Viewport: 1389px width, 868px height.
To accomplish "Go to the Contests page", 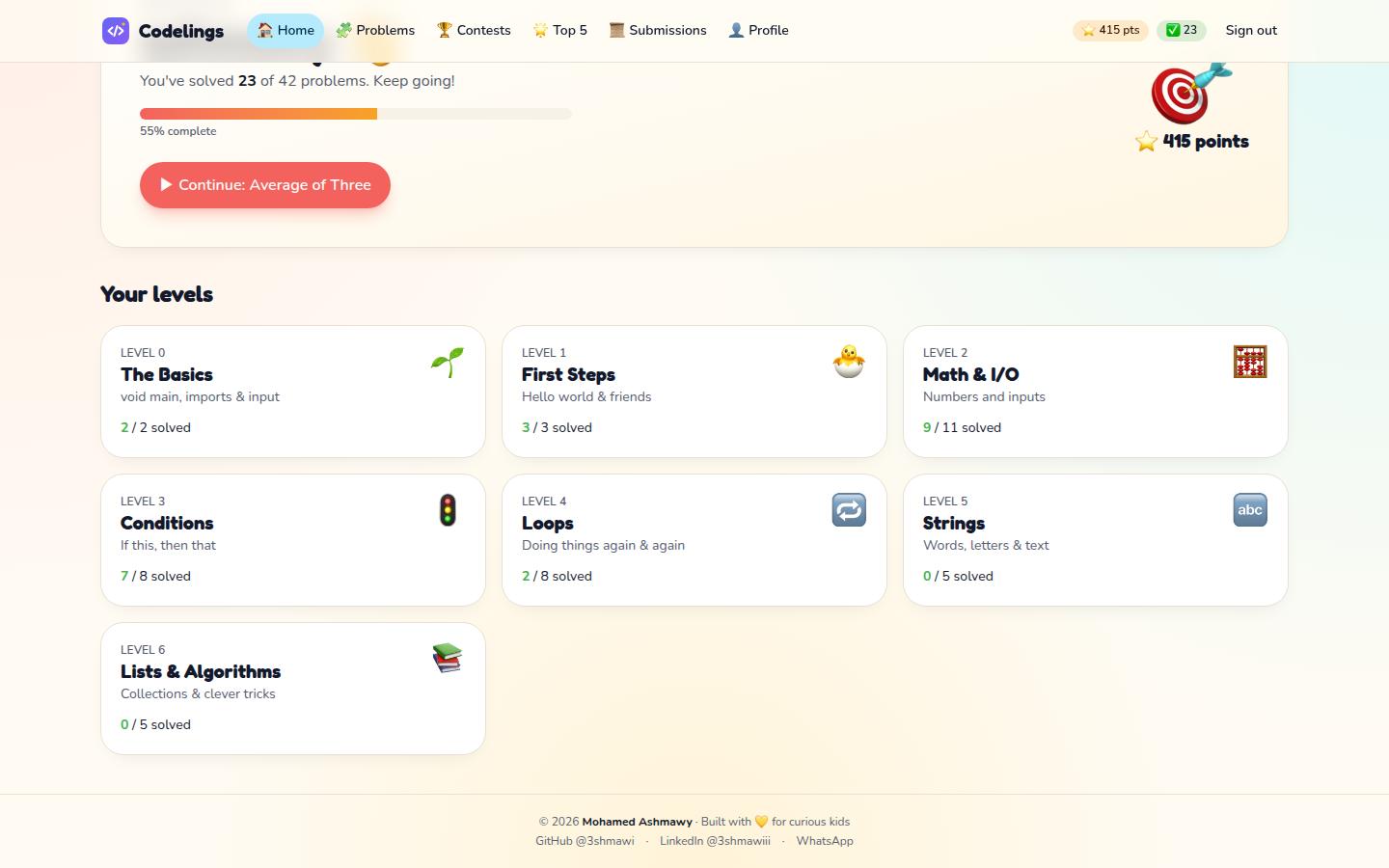I will [x=474, y=31].
